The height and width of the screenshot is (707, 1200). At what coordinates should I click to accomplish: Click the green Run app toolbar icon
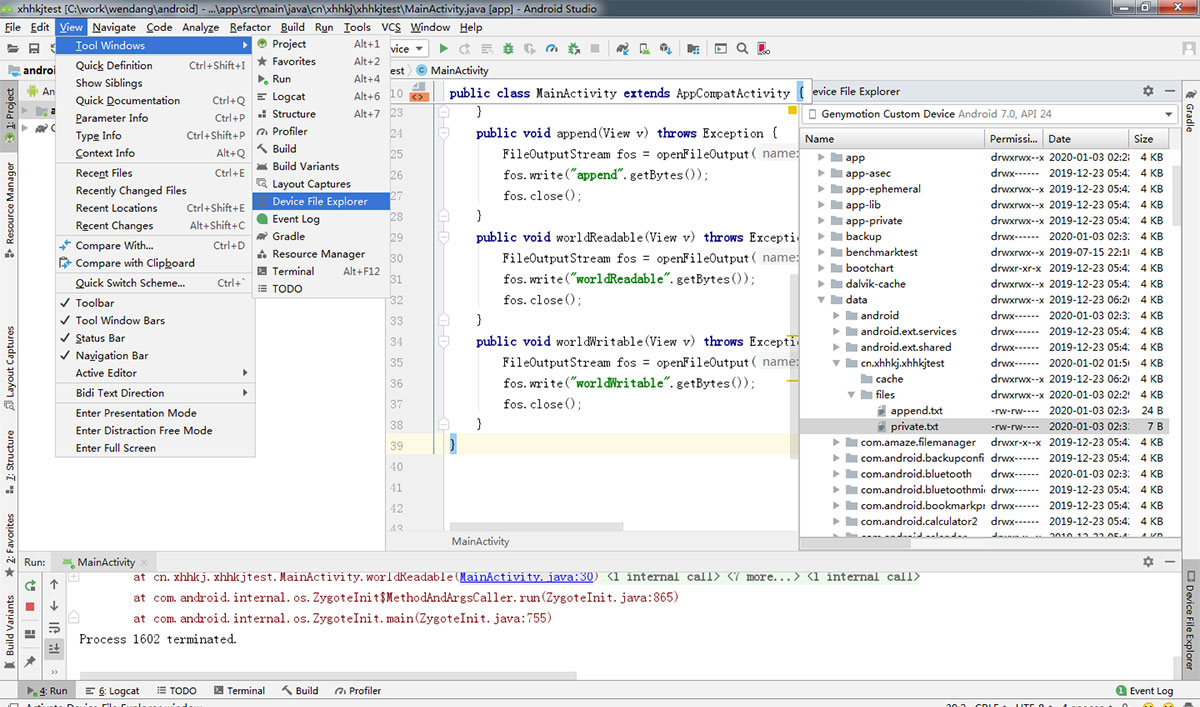444,48
